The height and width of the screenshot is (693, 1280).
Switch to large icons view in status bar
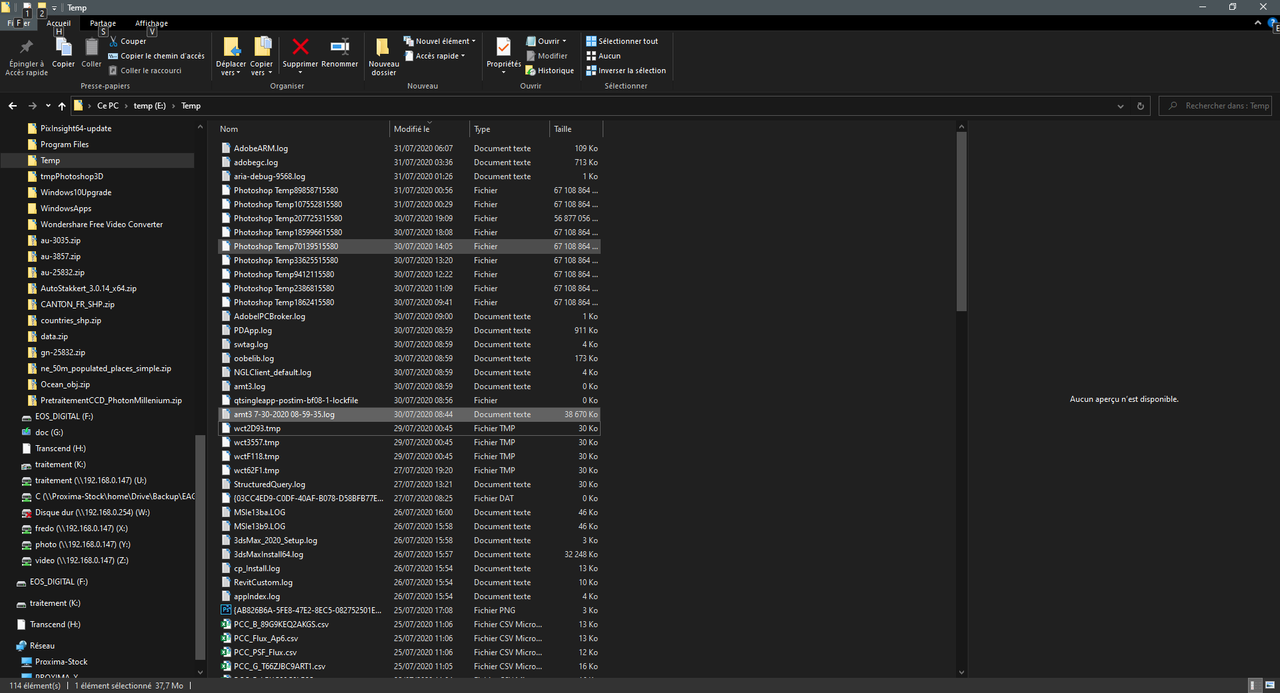click(1271, 686)
